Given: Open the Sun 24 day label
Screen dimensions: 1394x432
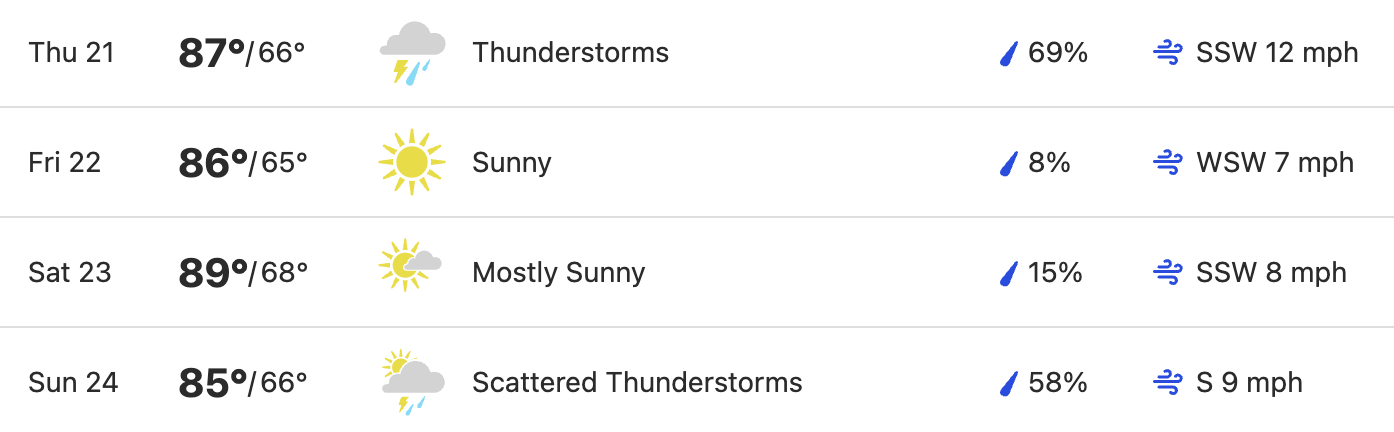Looking at the screenshot, I should click(73, 383).
